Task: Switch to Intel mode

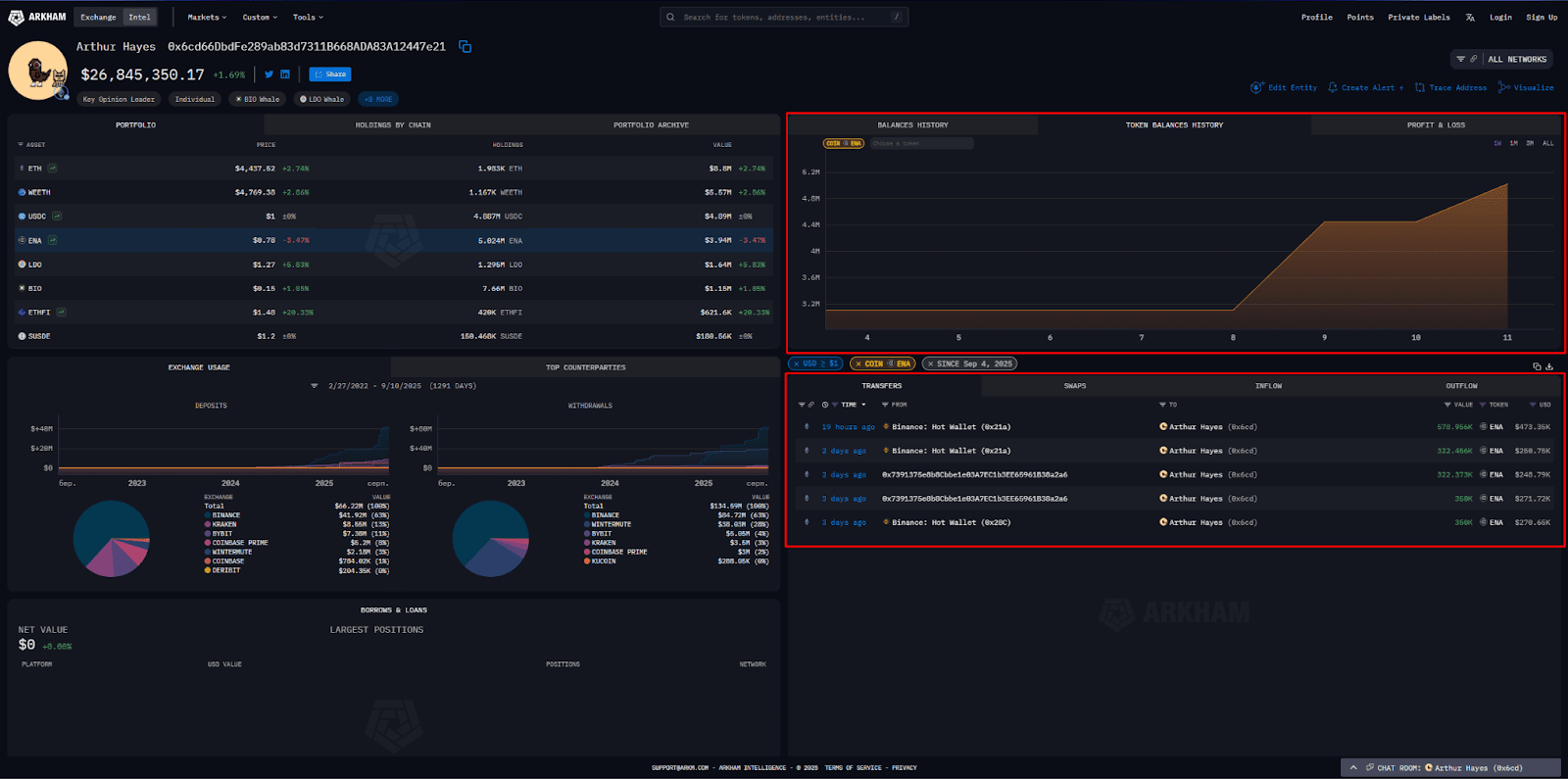Action: point(140,17)
